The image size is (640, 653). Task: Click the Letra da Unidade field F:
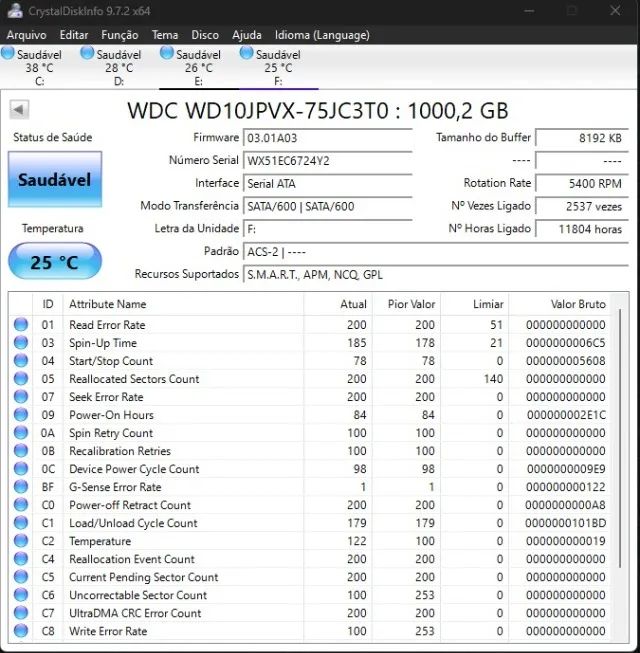point(328,229)
